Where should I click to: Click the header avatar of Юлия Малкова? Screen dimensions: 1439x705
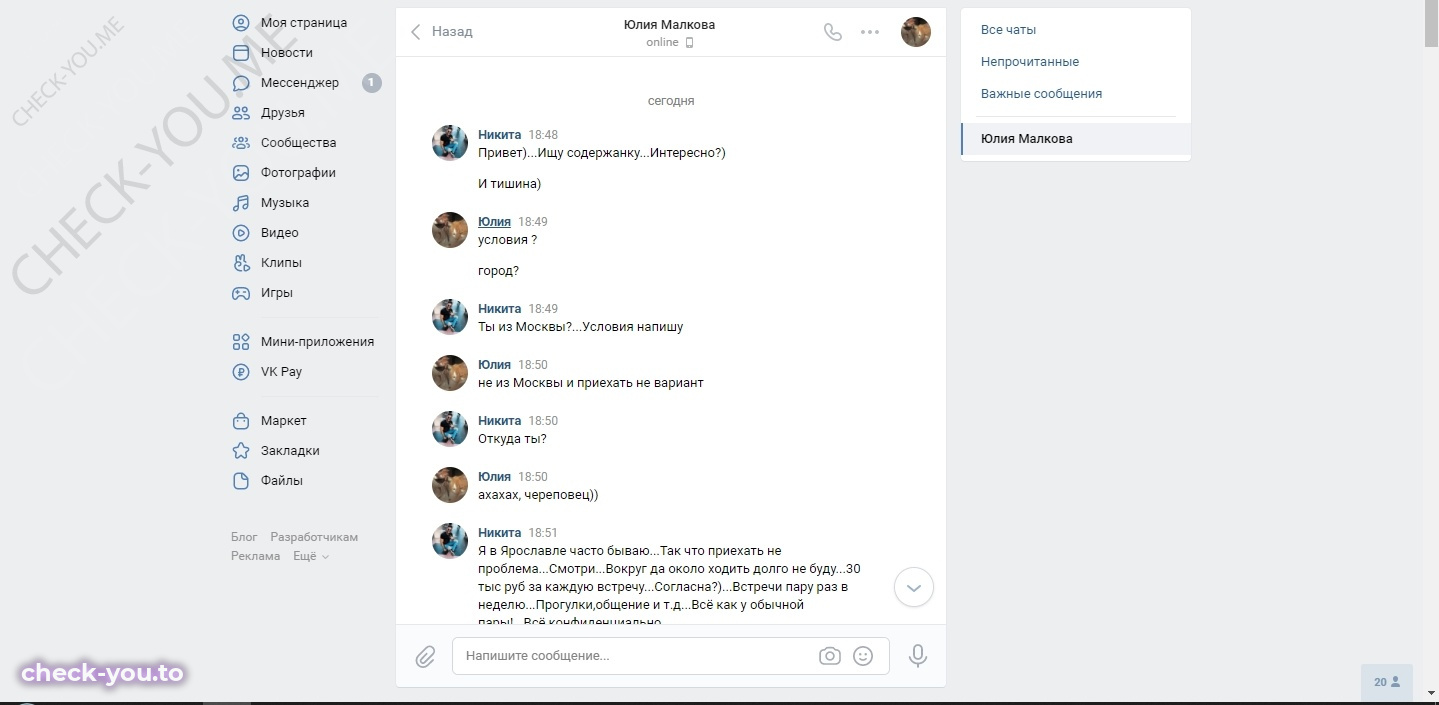click(x=916, y=32)
